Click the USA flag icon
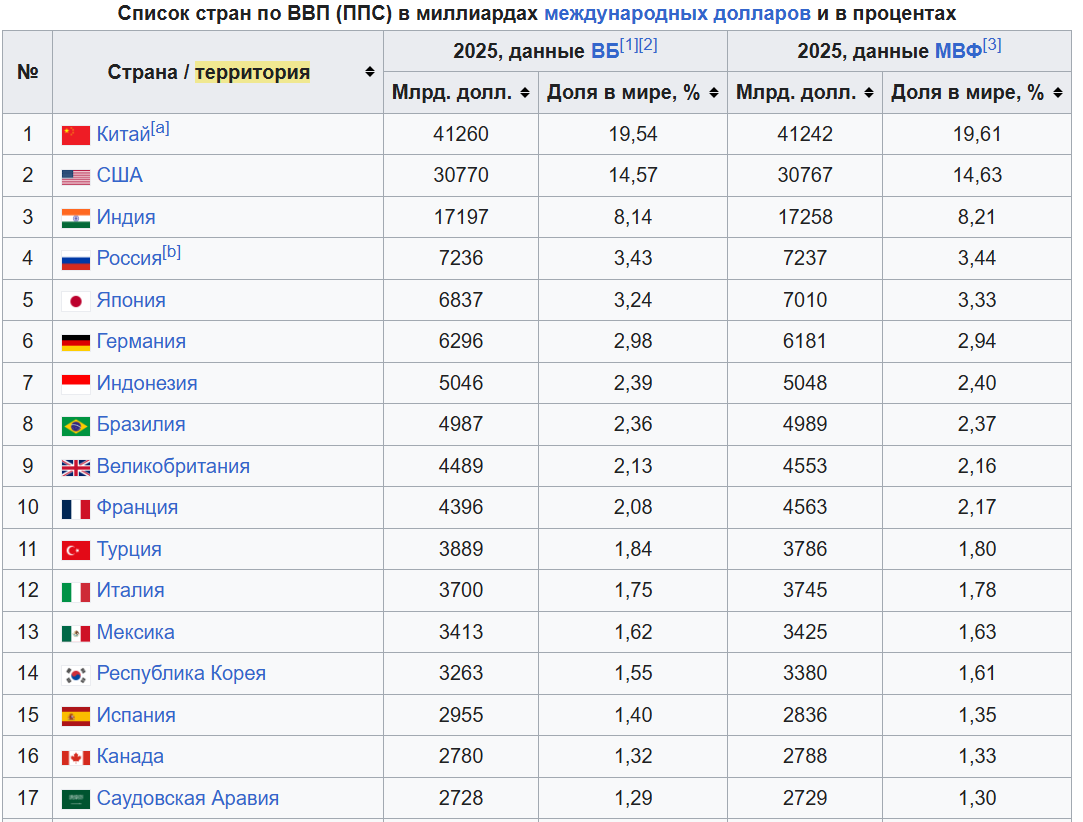This screenshot has height=822, width=1083. pos(76,177)
